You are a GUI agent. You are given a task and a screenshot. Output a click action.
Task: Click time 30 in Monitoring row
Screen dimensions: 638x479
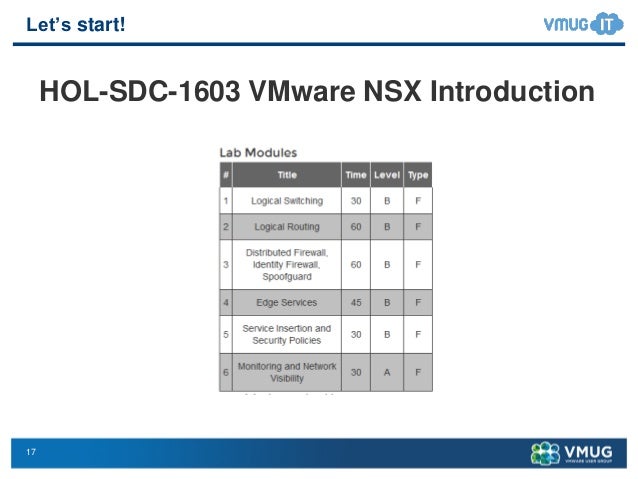click(x=356, y=372)
